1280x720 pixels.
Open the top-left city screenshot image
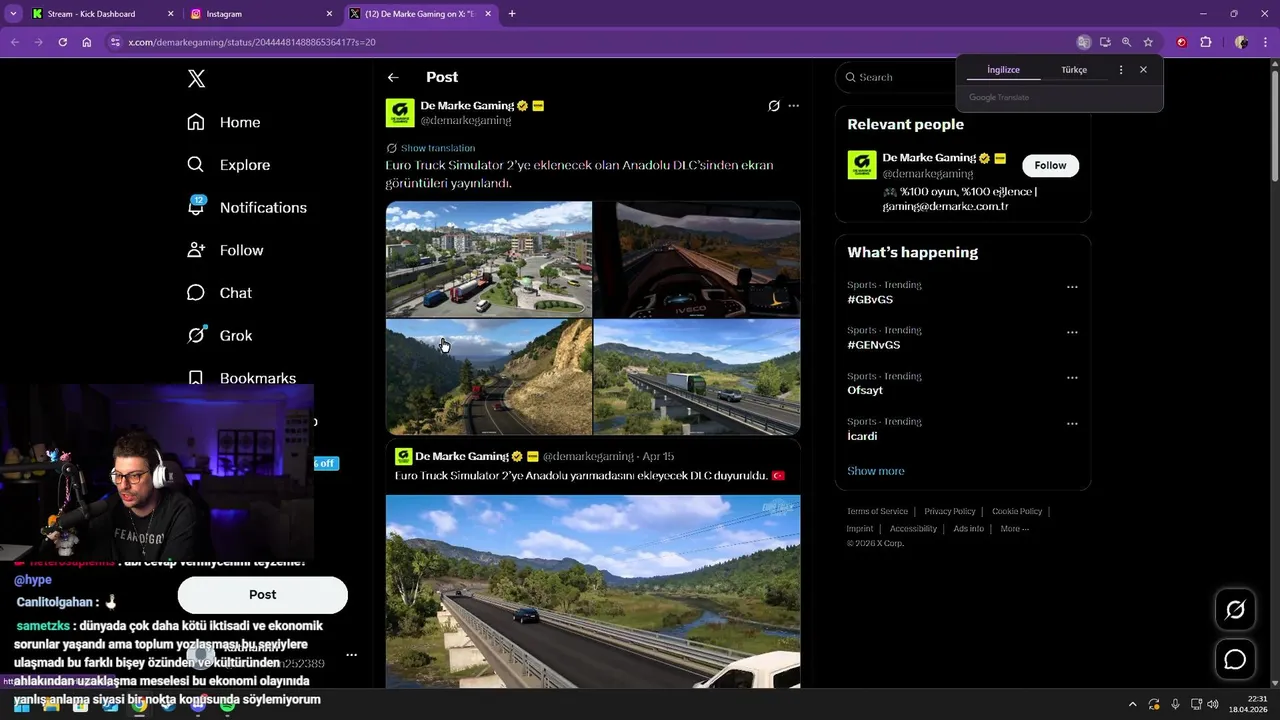489,259
